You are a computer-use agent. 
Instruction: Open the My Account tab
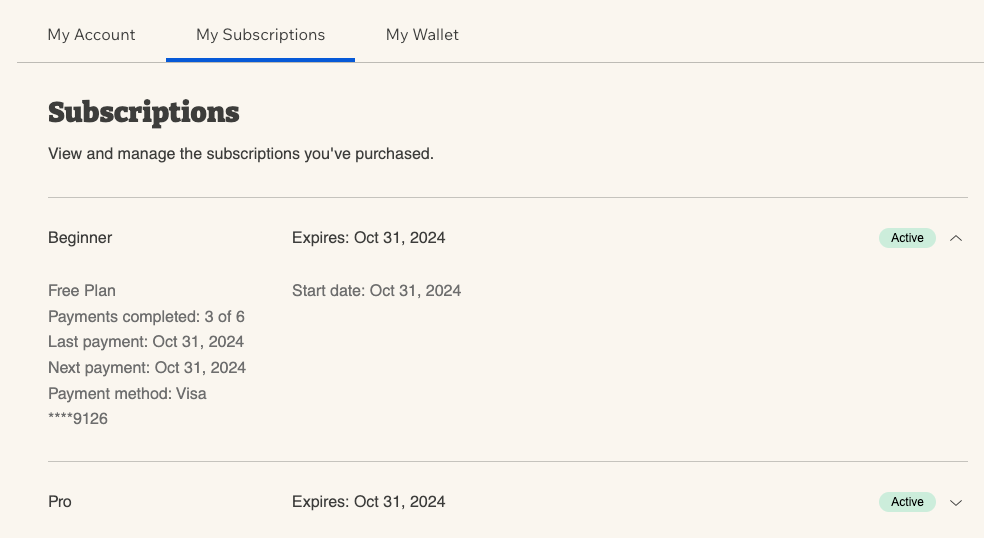(x=92, y=35)
